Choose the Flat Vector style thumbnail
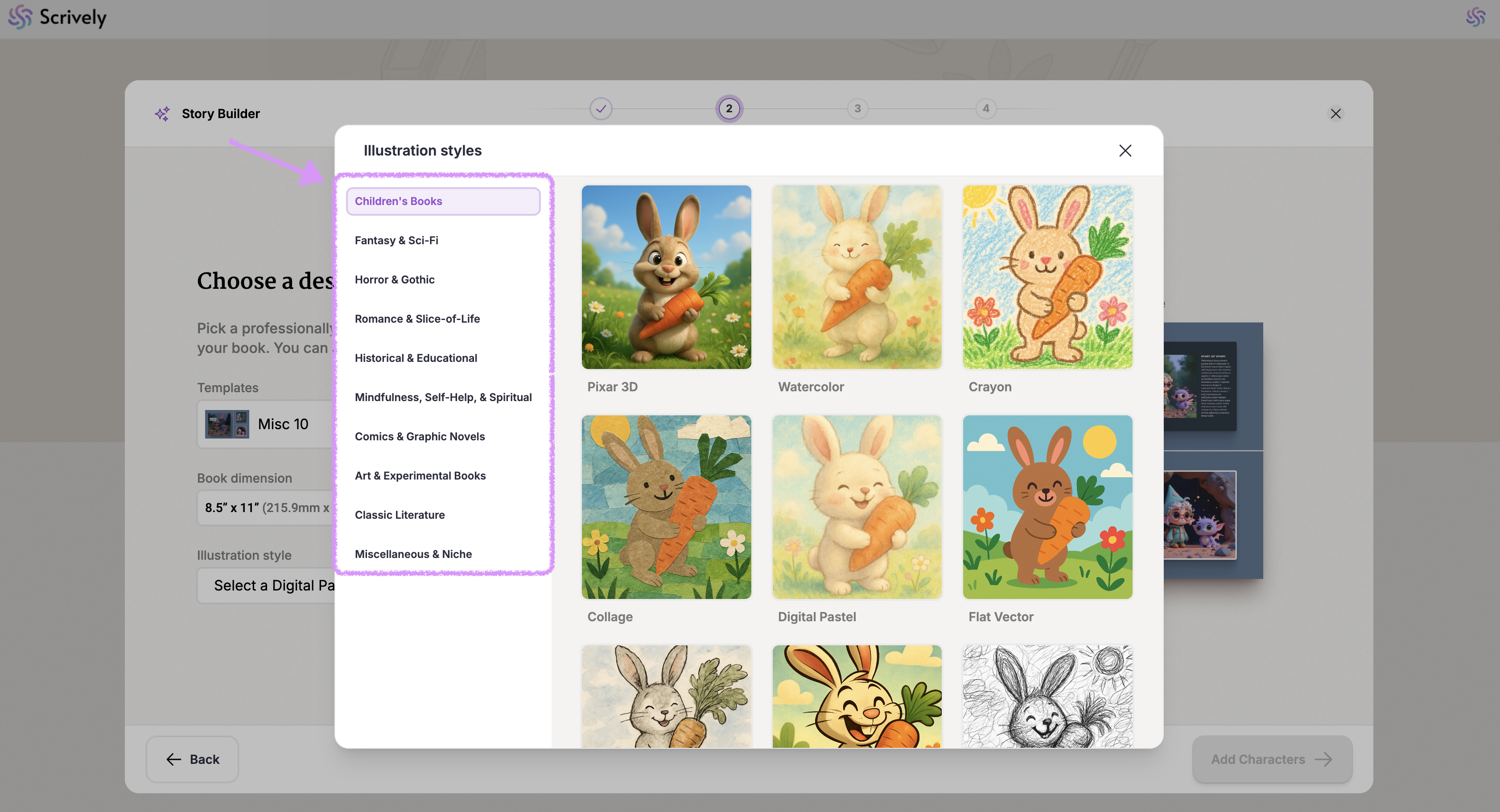The height and width of the screenshot is (812, 1500). 1047,506
